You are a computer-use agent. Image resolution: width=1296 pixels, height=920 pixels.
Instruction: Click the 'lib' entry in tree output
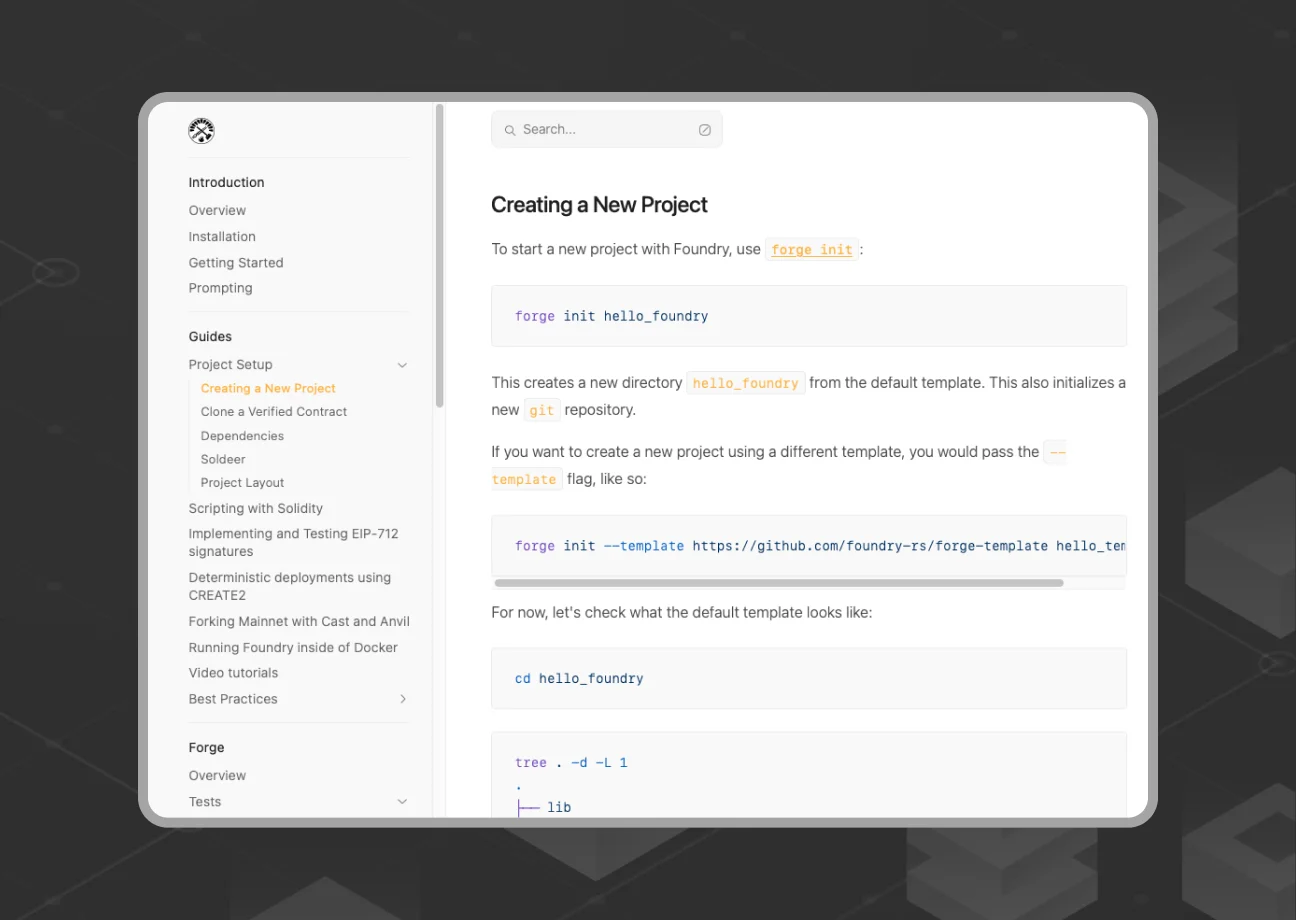click(x=559, y=807)
